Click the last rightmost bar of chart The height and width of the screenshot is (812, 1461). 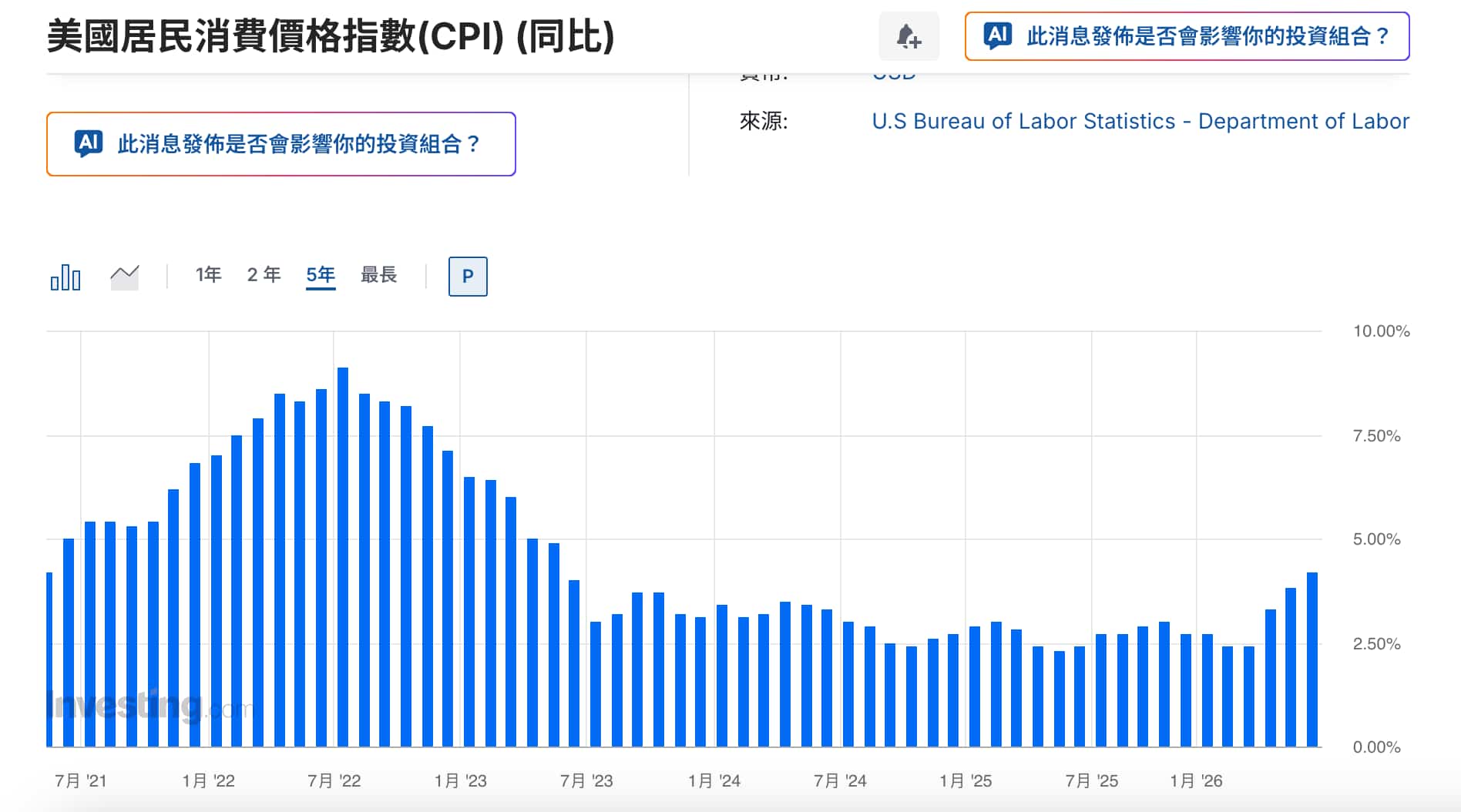click(1312, 660)
